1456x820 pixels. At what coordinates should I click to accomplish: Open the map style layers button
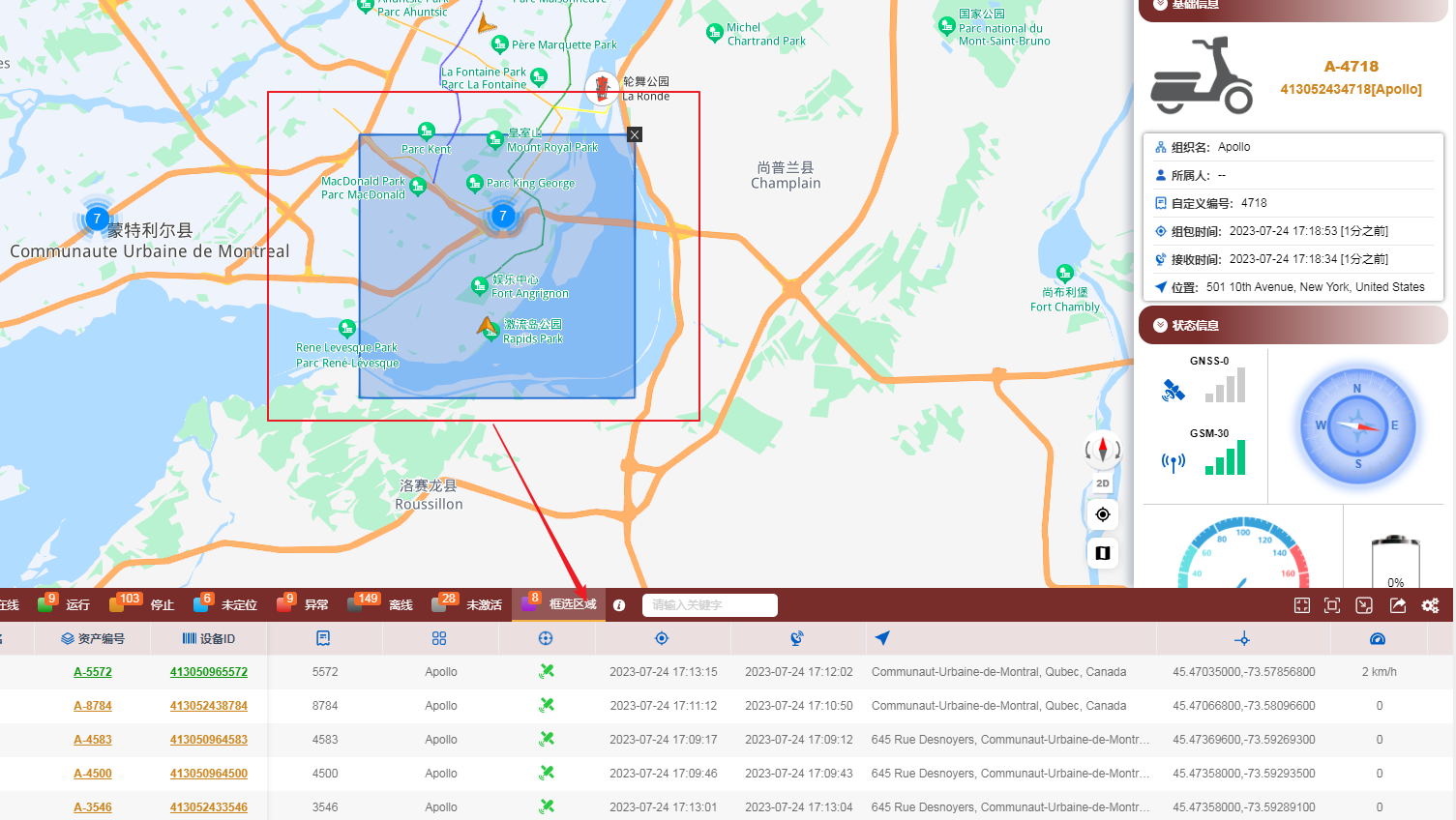tap(1102, 553)
